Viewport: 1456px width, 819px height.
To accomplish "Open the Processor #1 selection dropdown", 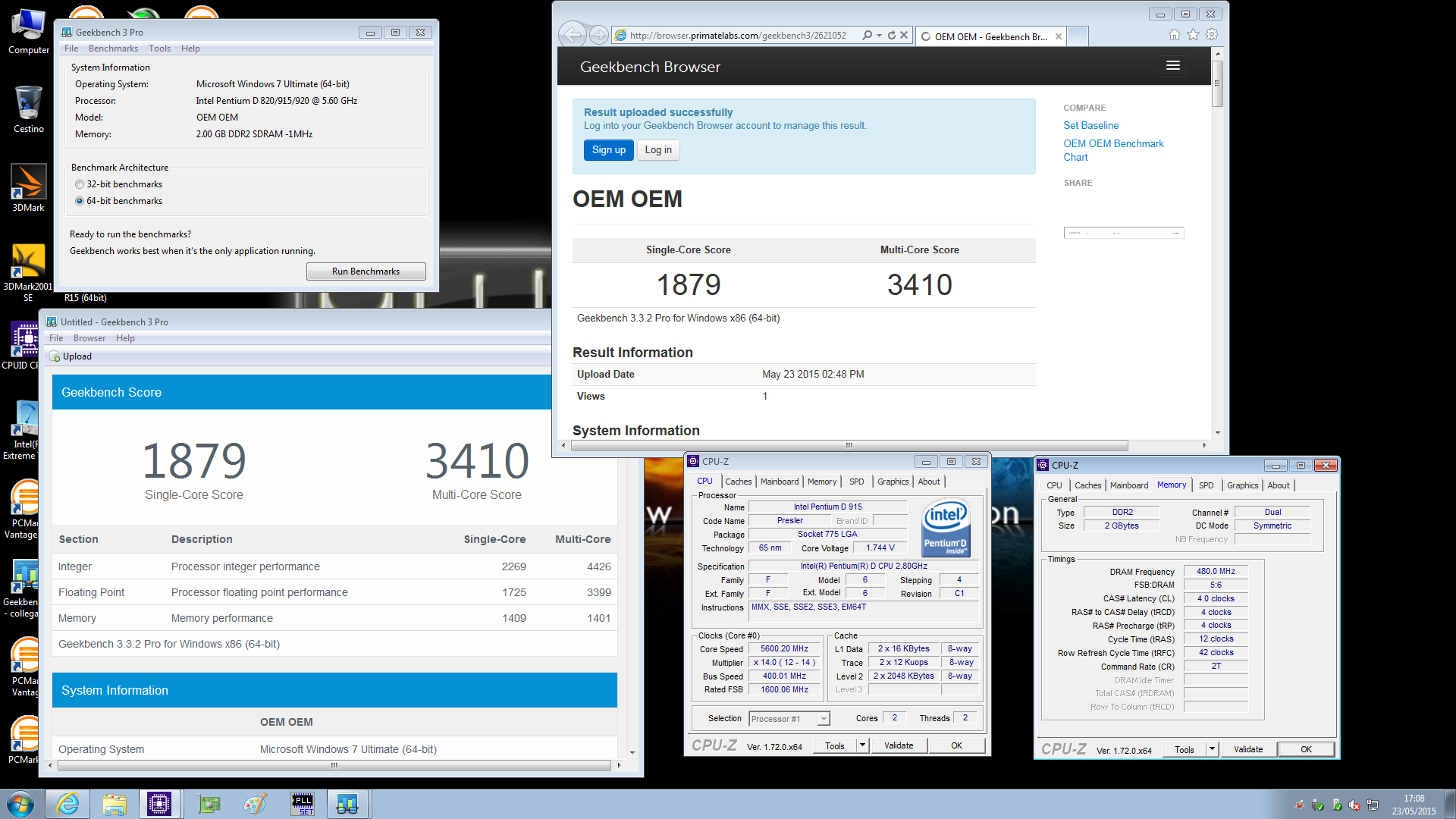I will click(x=789, y=719).
